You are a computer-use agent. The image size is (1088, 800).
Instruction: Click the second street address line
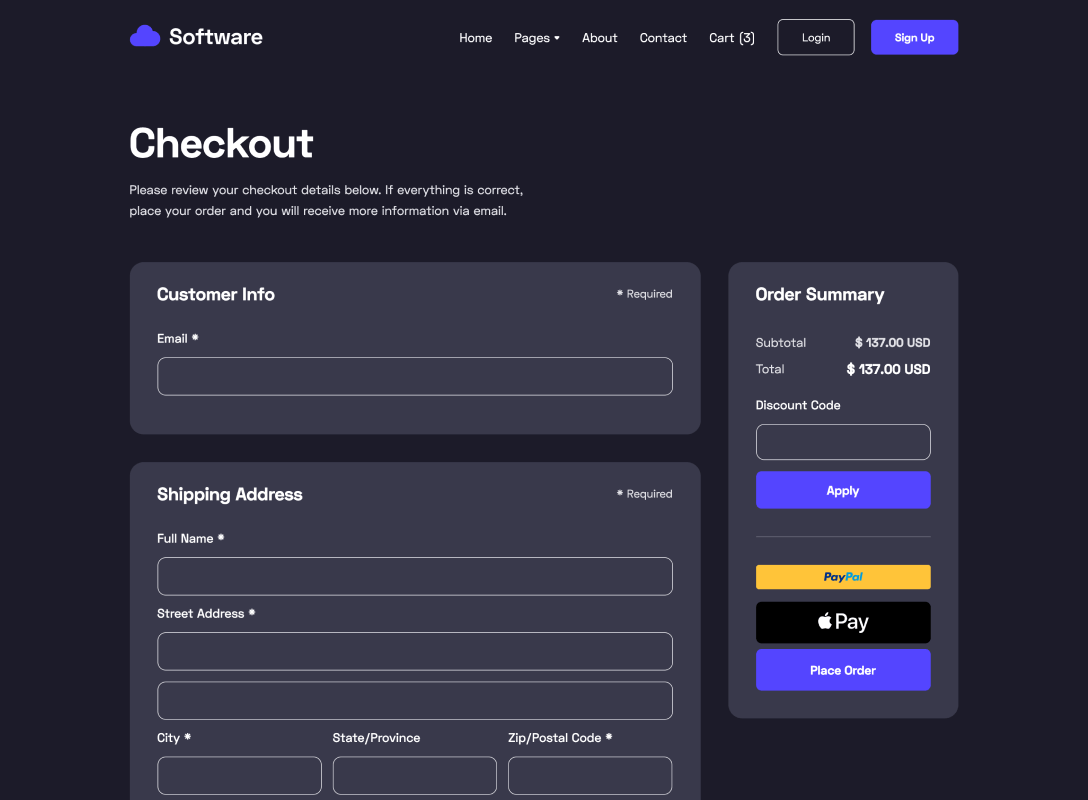[414, 700]
